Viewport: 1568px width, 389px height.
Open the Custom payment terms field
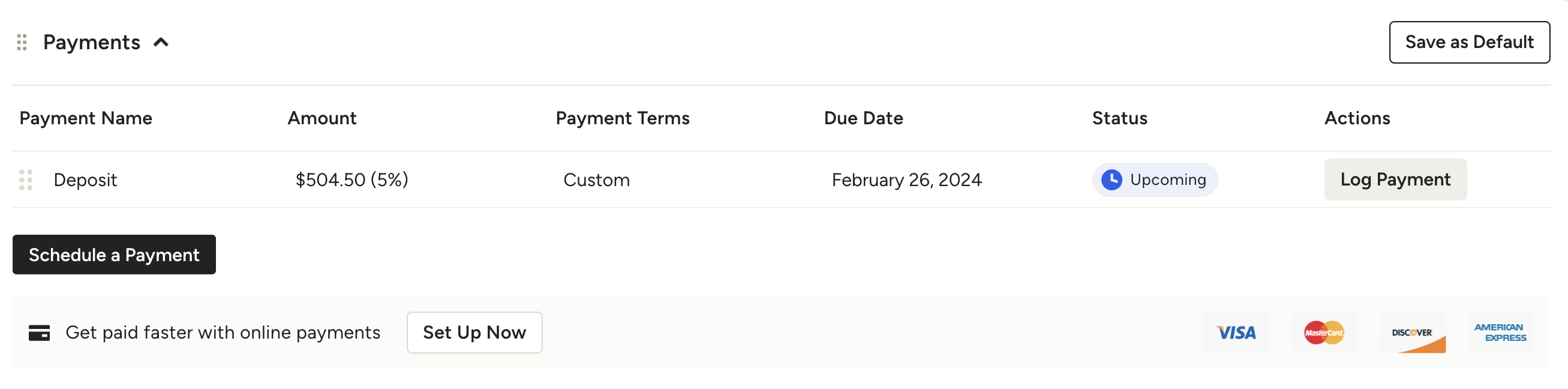(x=596, y=180)
